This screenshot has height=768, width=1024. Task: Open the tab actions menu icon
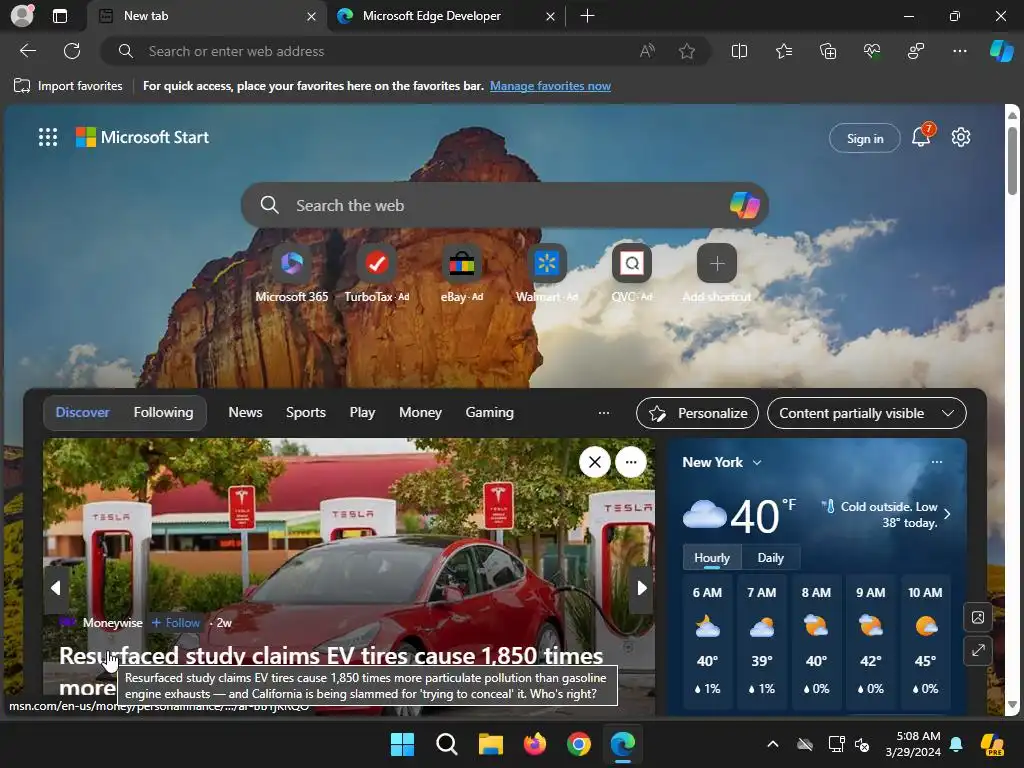tap(60, 16)
